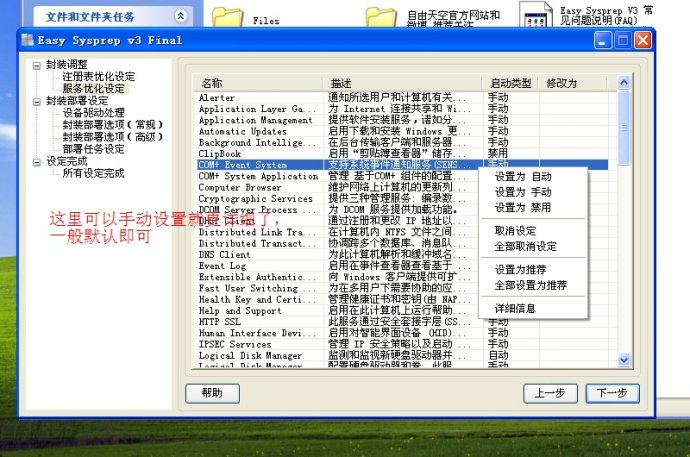
Task: Sort by the 启动类型 column header
Action: [511, 83]
